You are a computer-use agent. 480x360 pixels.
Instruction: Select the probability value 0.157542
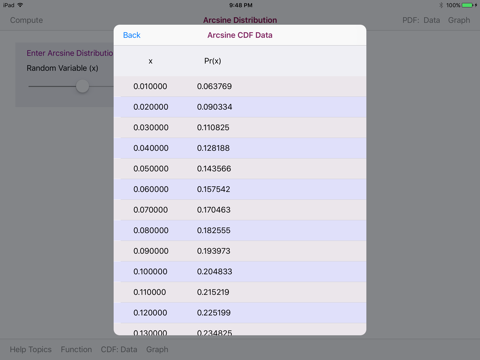click(213, 189)
